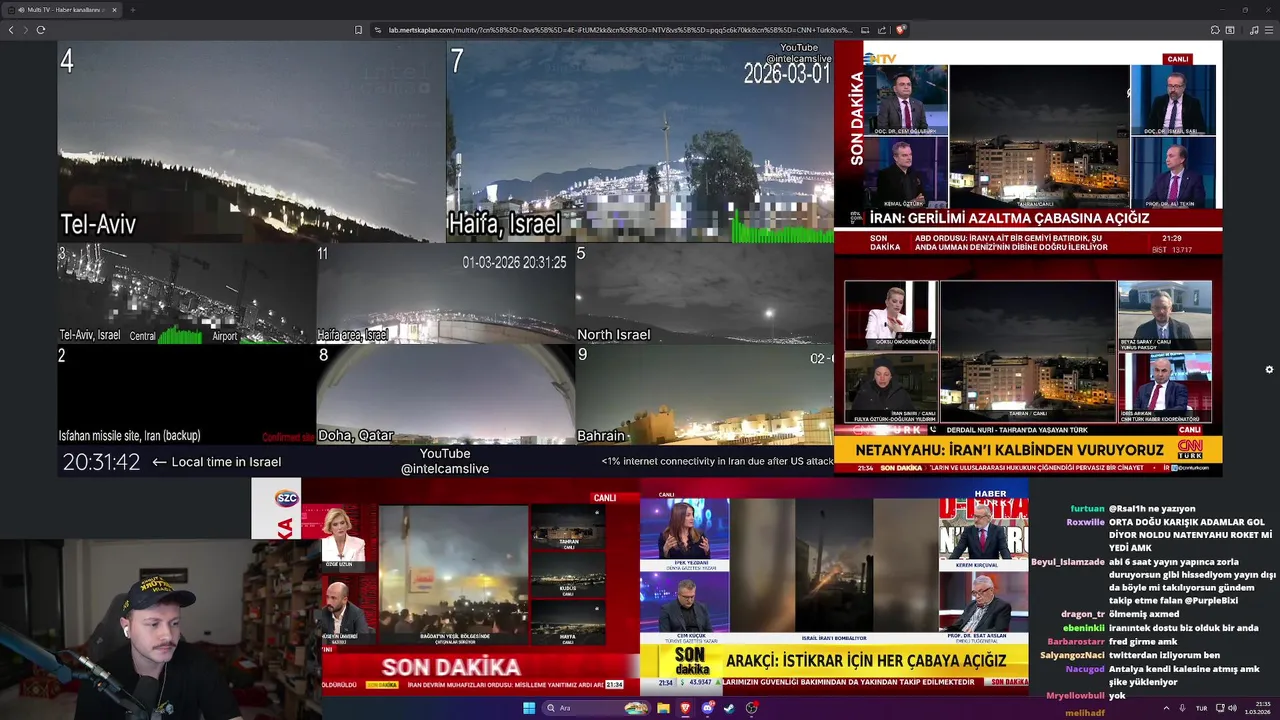The height and width of the screenshot is (720, 1280).
Task: Open Brave browser from the taskbar
Action: point(685,708)
